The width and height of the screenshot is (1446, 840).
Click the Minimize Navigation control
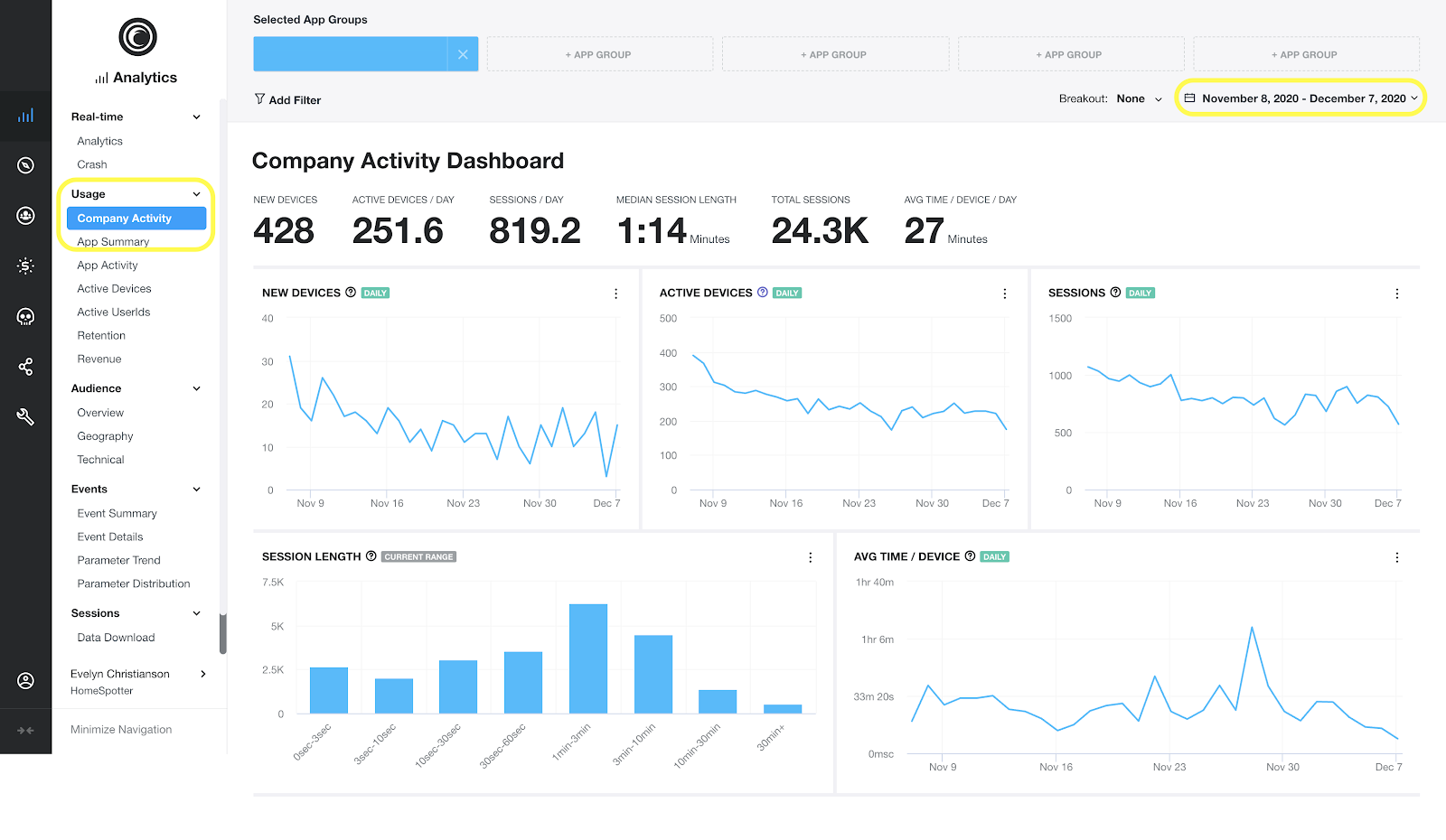coord(119,729)
